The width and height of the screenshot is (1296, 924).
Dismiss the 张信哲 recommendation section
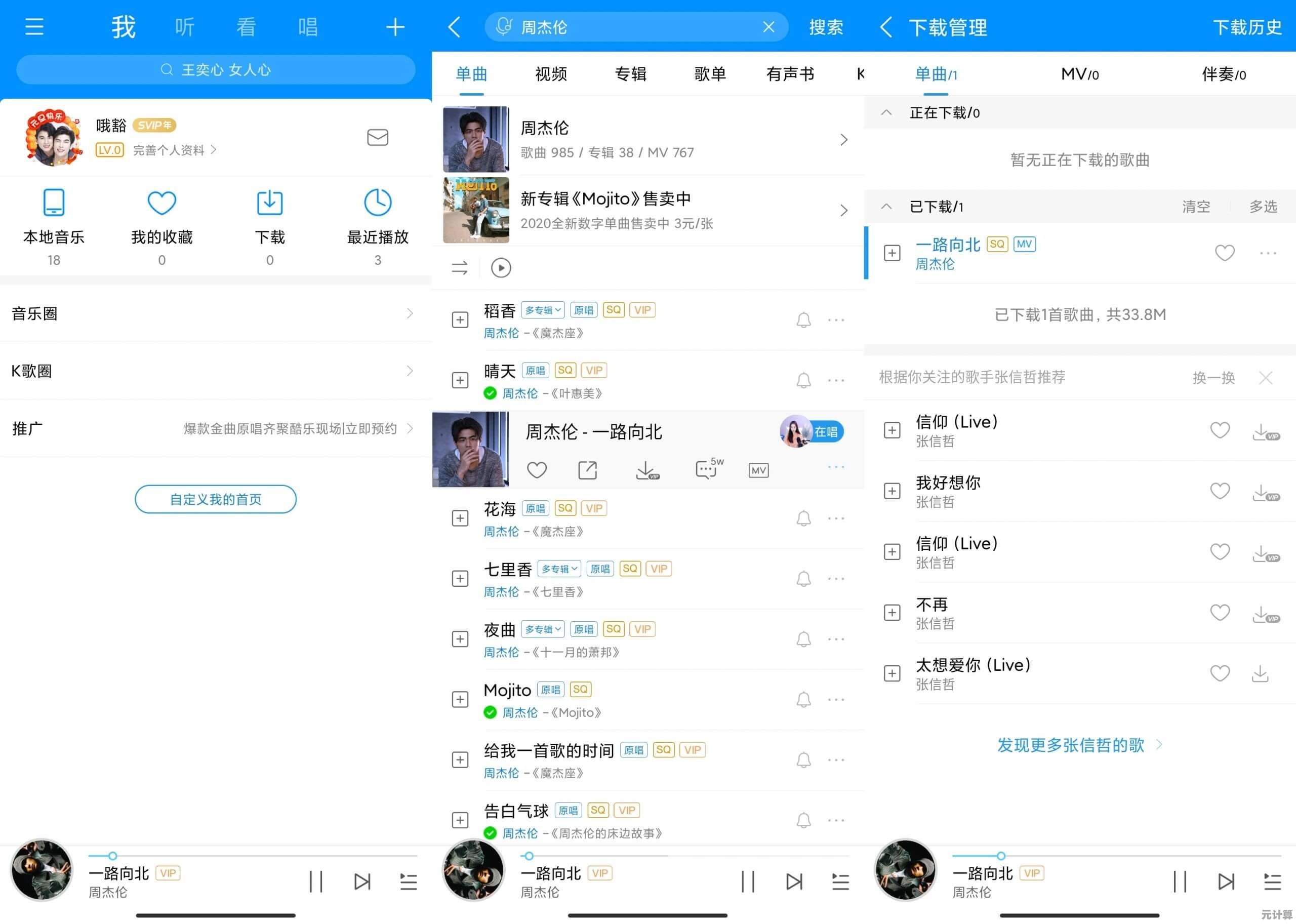click(1265, 377)
